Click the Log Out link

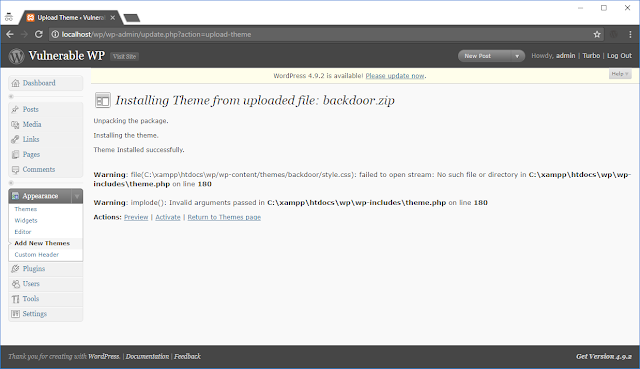click(x=619, y=56)
